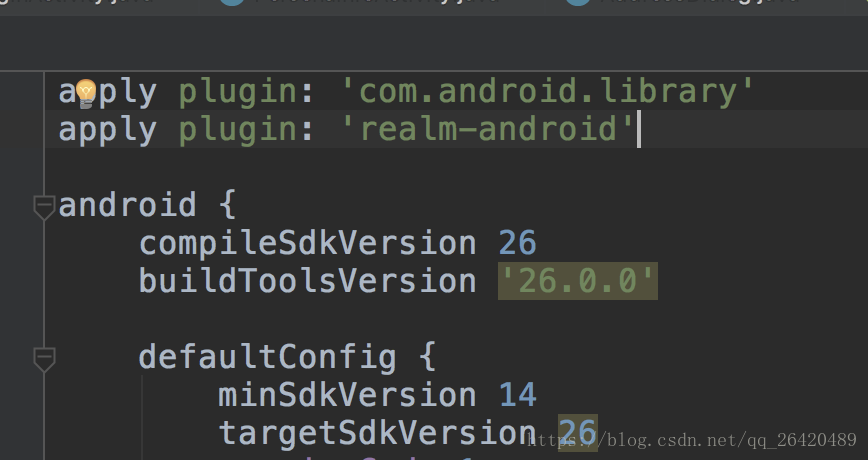Click the defaultConfig keyword
The image size is (868, 460).
268,357
